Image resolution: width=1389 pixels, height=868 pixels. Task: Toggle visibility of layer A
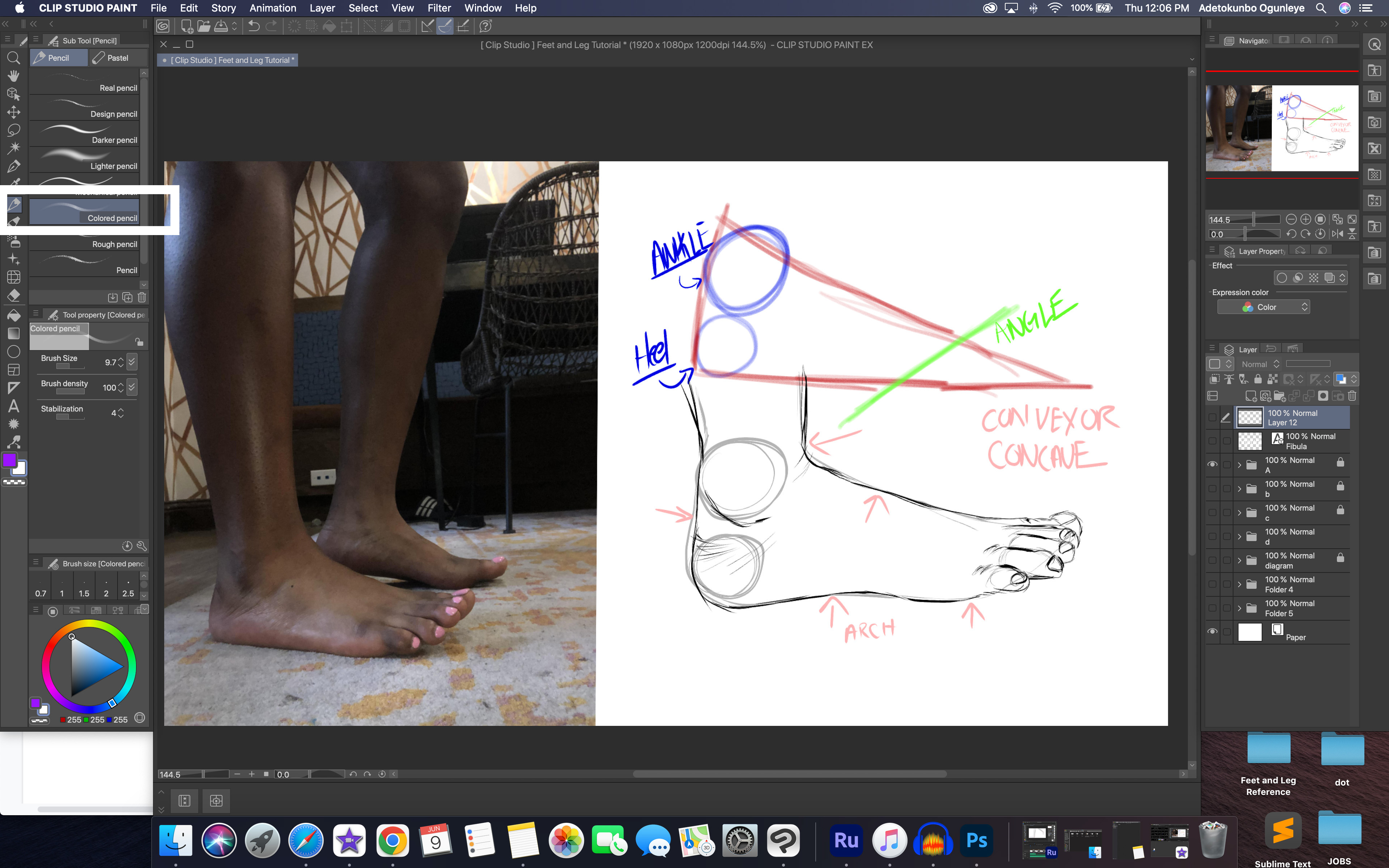click(1213, 464)
